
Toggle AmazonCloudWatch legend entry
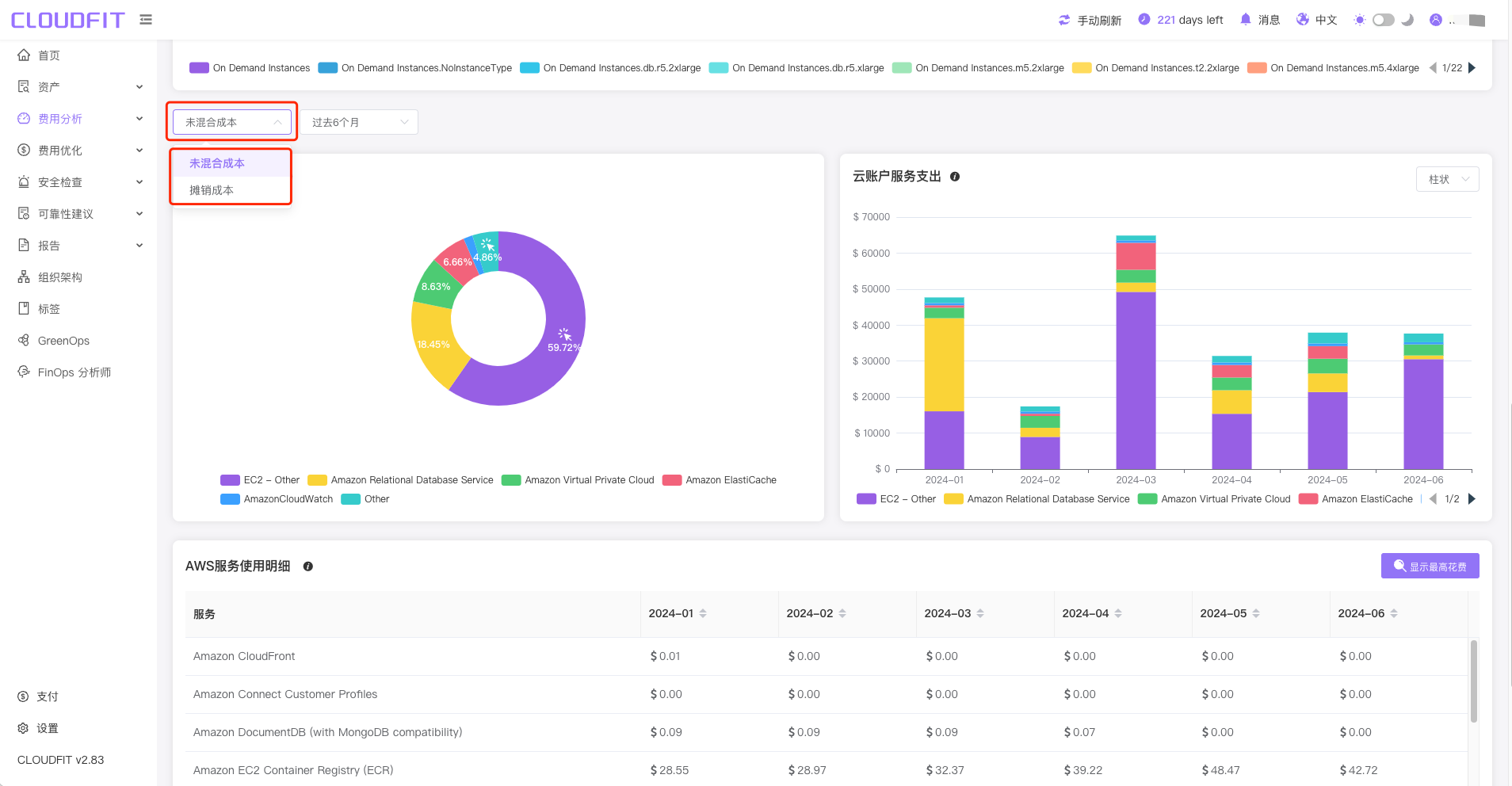pos(277,499)
